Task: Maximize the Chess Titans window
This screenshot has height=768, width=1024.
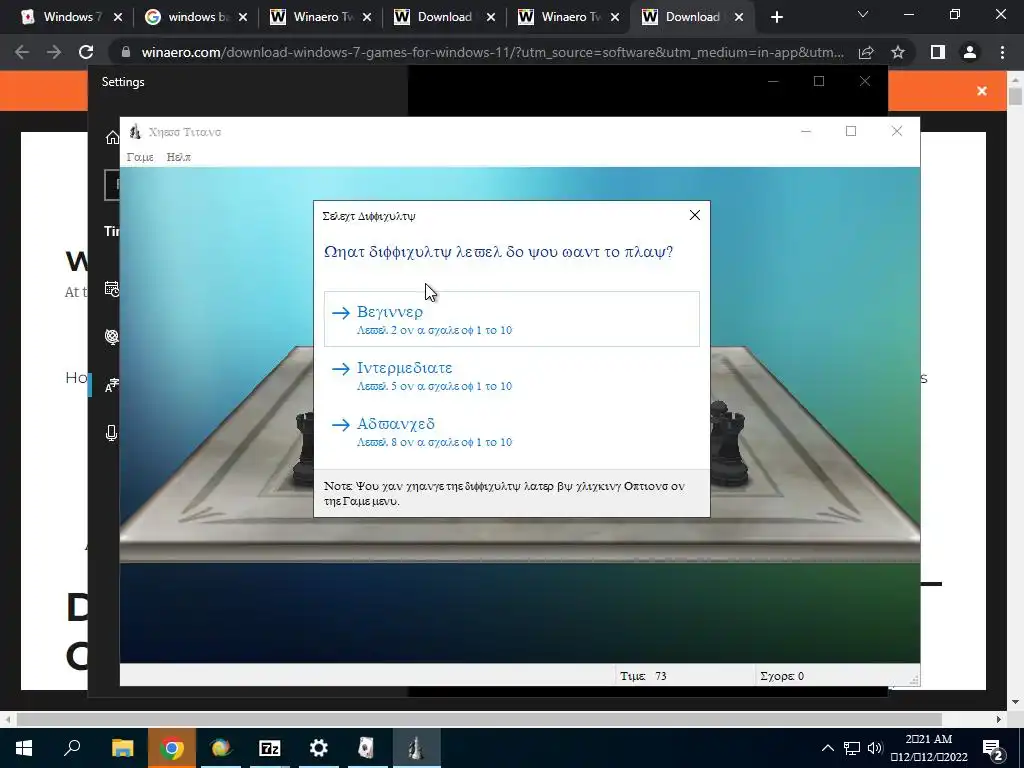Action: tap(851, 131)
